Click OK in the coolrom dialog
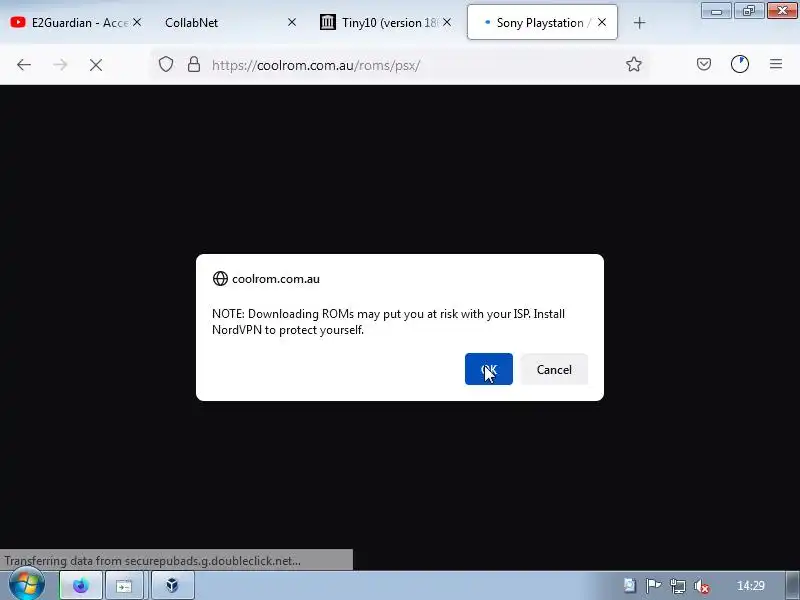Viewport: 800px width, 600px height. [x=488, y=369]
